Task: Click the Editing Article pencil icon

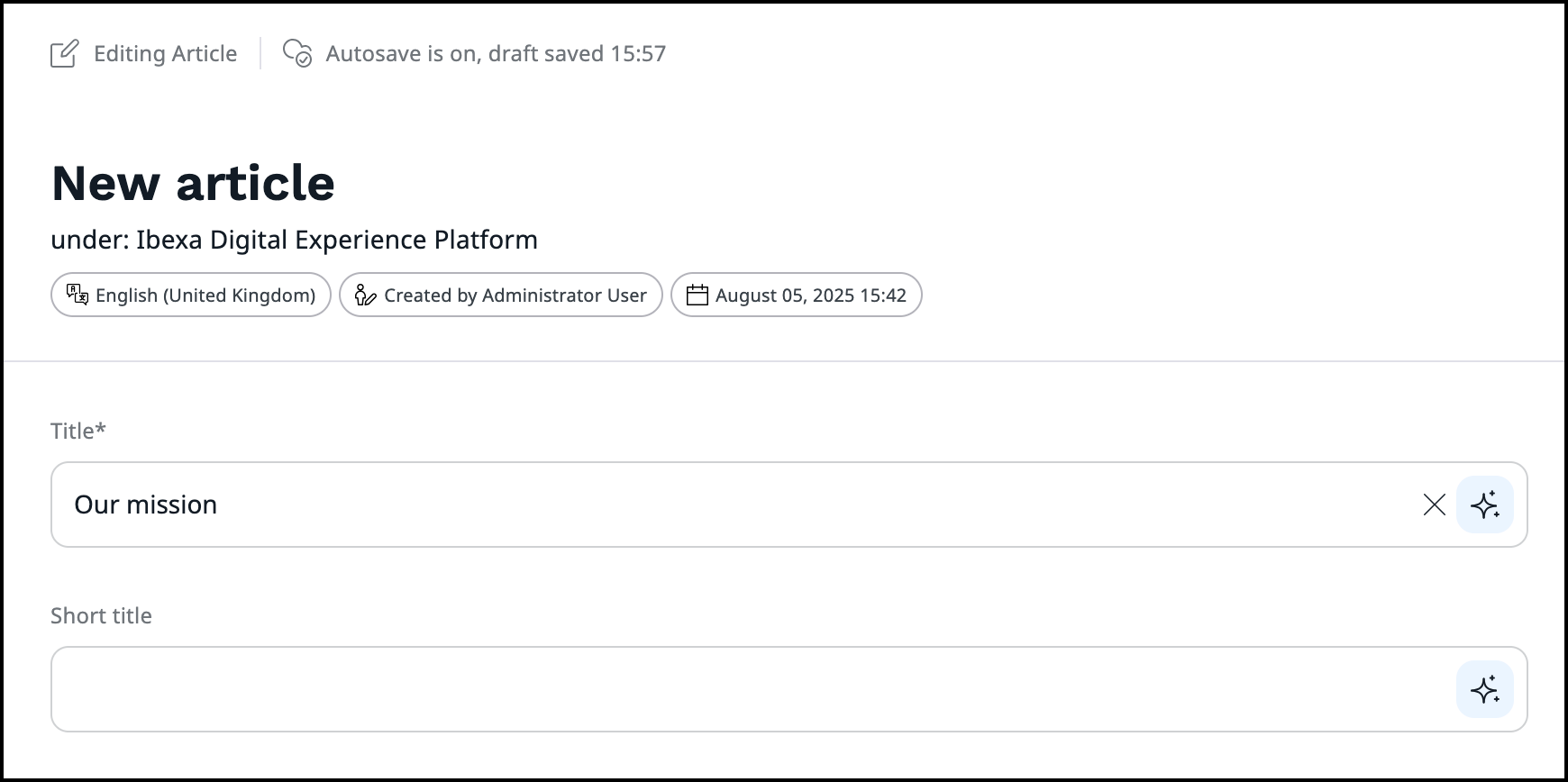Action: click(62, 53)
